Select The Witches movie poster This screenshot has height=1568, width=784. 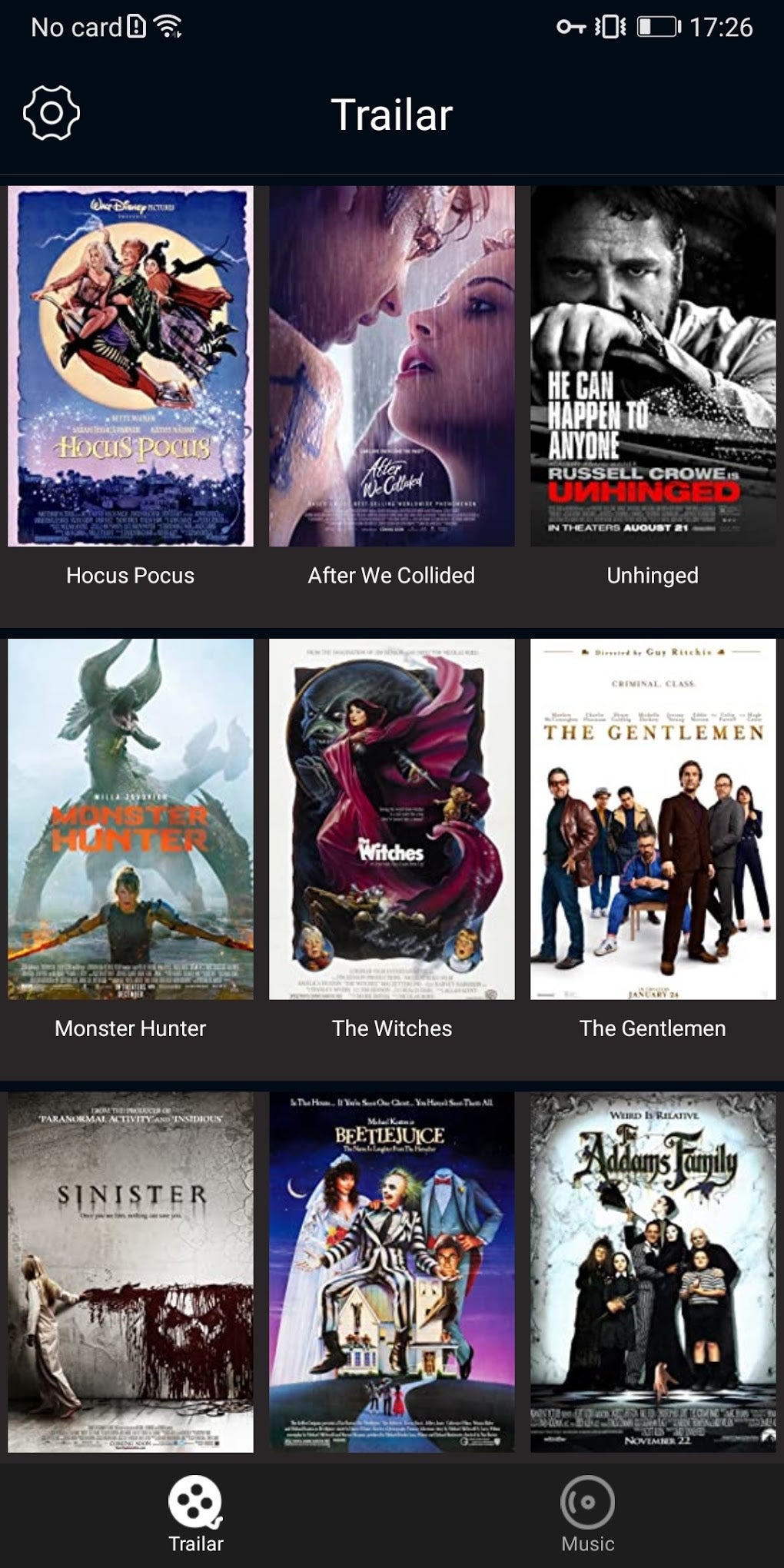pos(392,819)
